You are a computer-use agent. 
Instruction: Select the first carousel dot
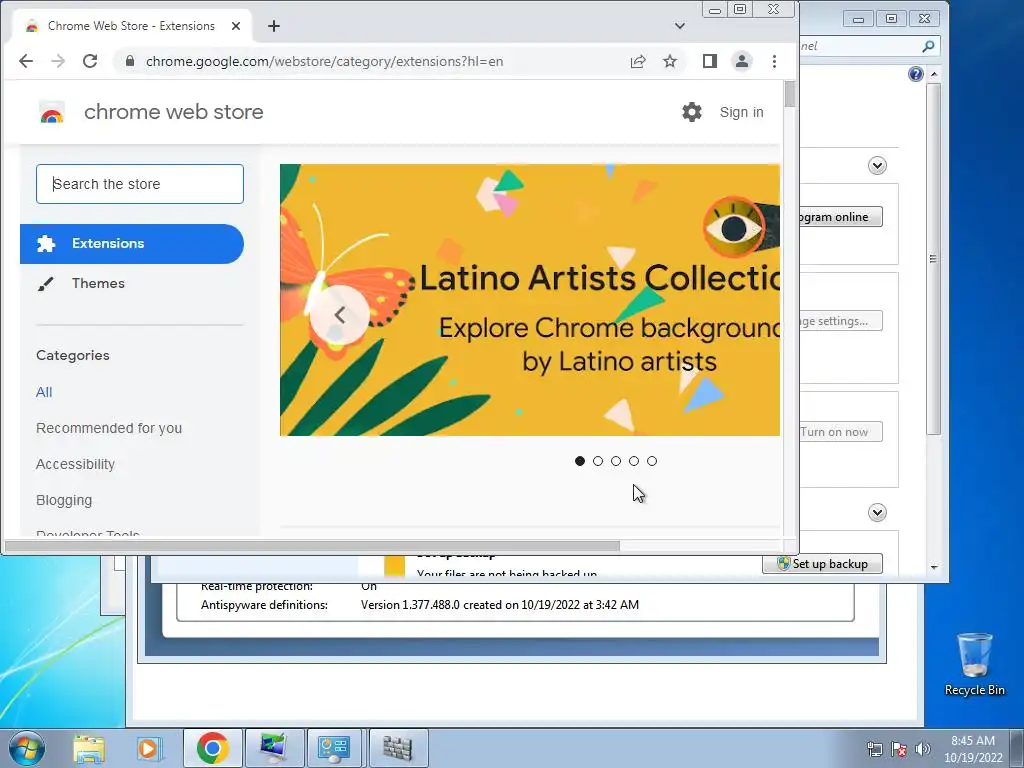[580, 461]
